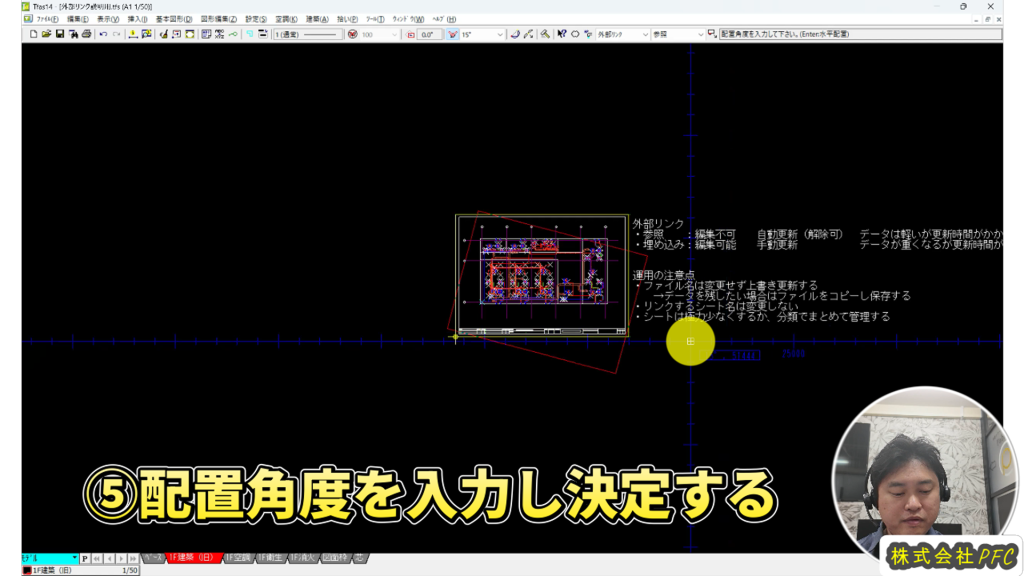Save the drawing with the floppy icon
Viewport: 1024px width, 576px height.
coord(59,34)
